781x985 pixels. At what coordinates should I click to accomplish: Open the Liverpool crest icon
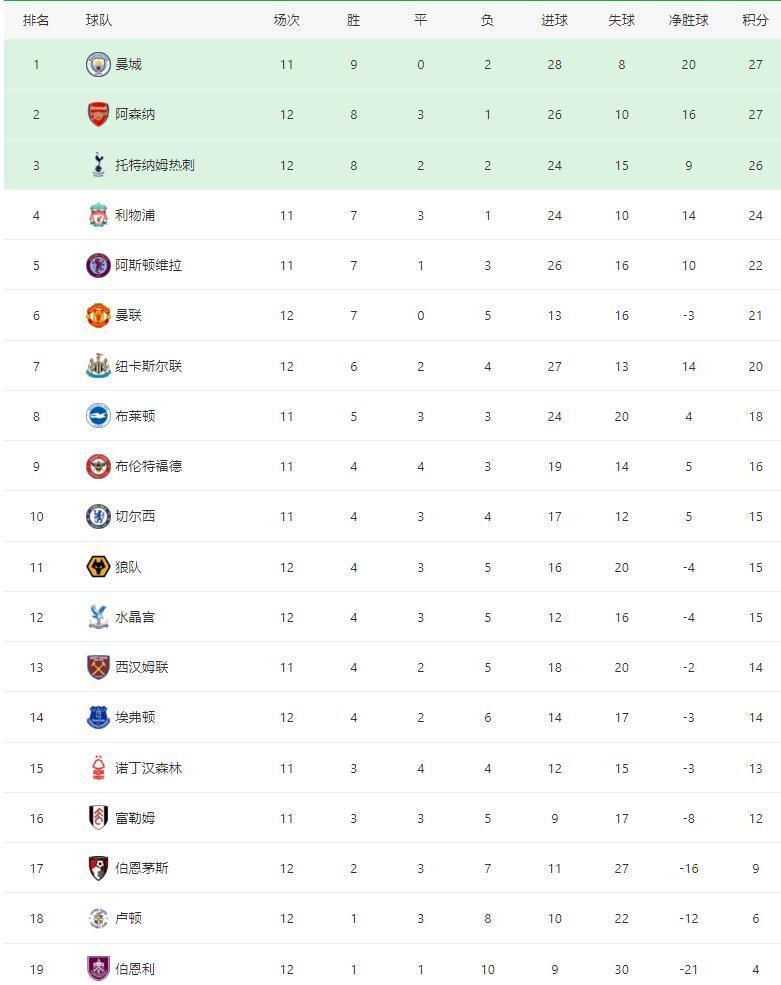click(x=98, y=215)
